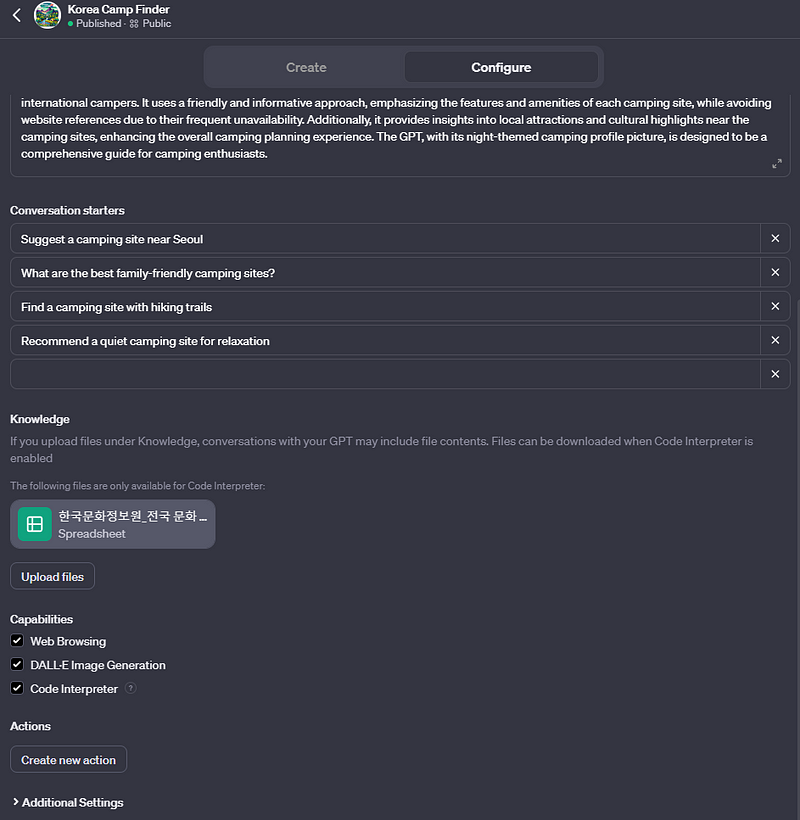
Task: Disable DALL·E Image Generation checkbox
Action: 17,665
